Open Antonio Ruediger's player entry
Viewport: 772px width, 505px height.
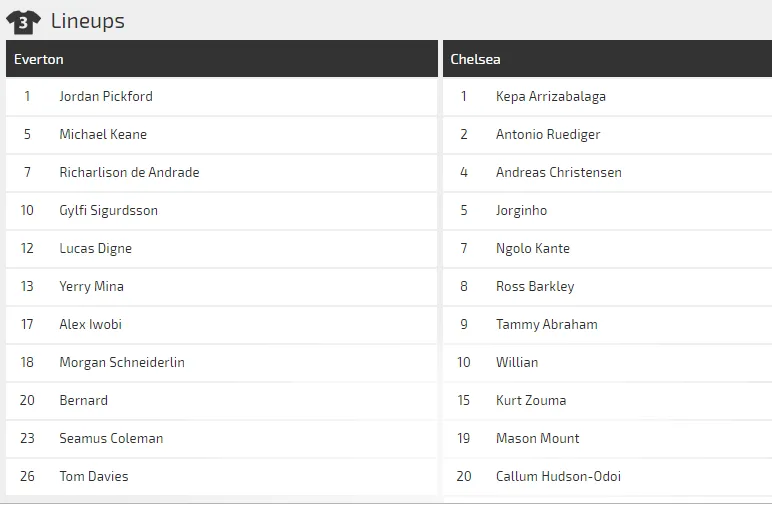[x=548, y=135]
